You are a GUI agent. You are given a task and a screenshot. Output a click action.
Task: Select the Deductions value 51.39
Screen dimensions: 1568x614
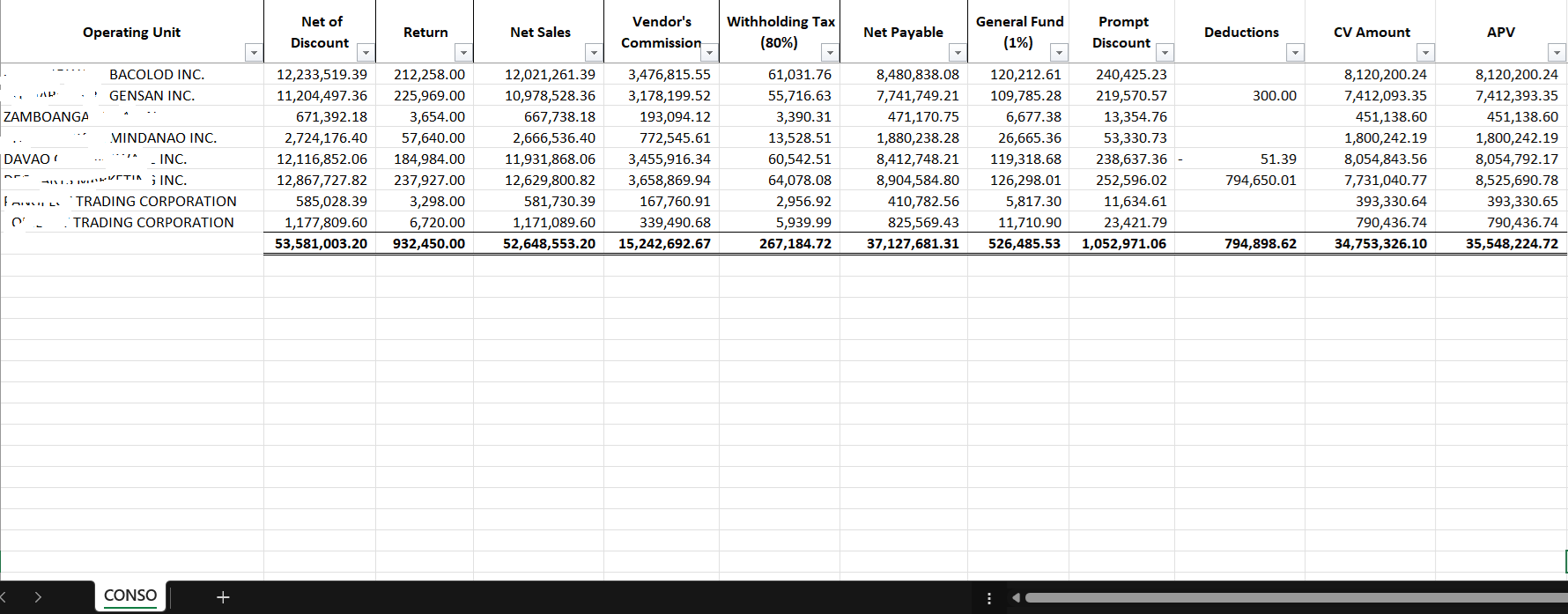point(1278,159)
